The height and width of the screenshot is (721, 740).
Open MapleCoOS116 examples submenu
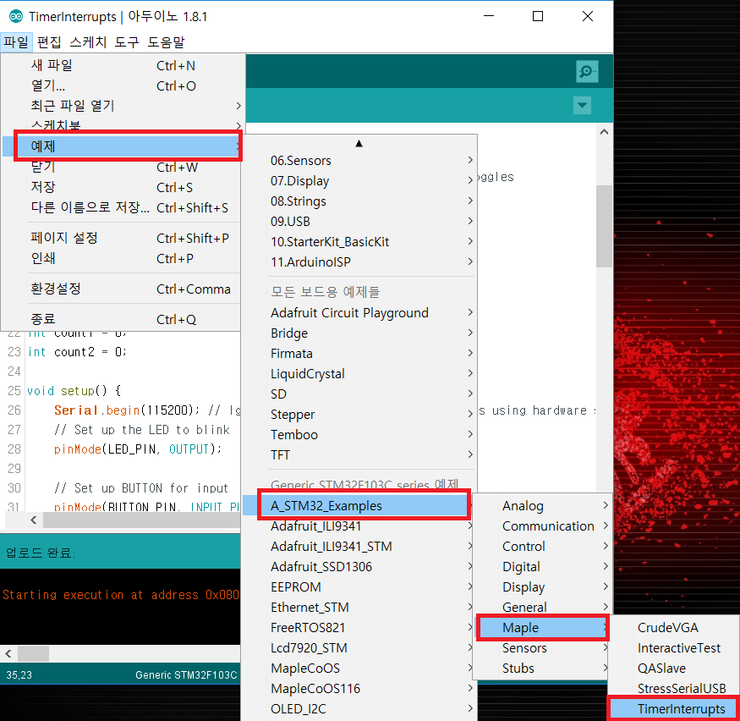click(359, 688)
